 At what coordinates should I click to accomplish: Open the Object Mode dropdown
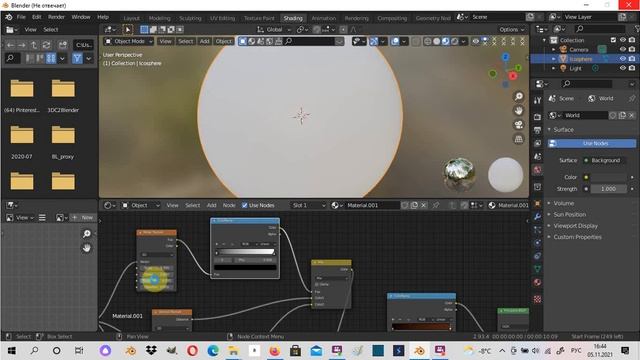[129, 41]
